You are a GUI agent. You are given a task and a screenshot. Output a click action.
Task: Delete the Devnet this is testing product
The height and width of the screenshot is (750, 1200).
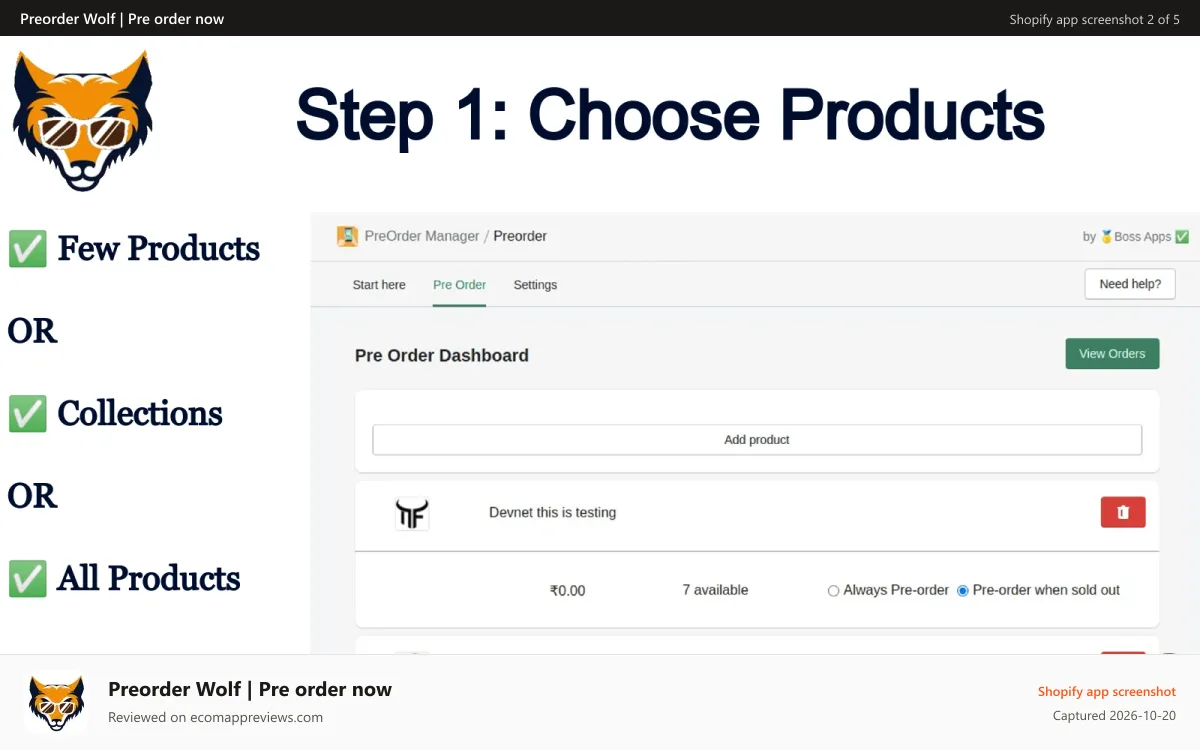coord(1123,512)
